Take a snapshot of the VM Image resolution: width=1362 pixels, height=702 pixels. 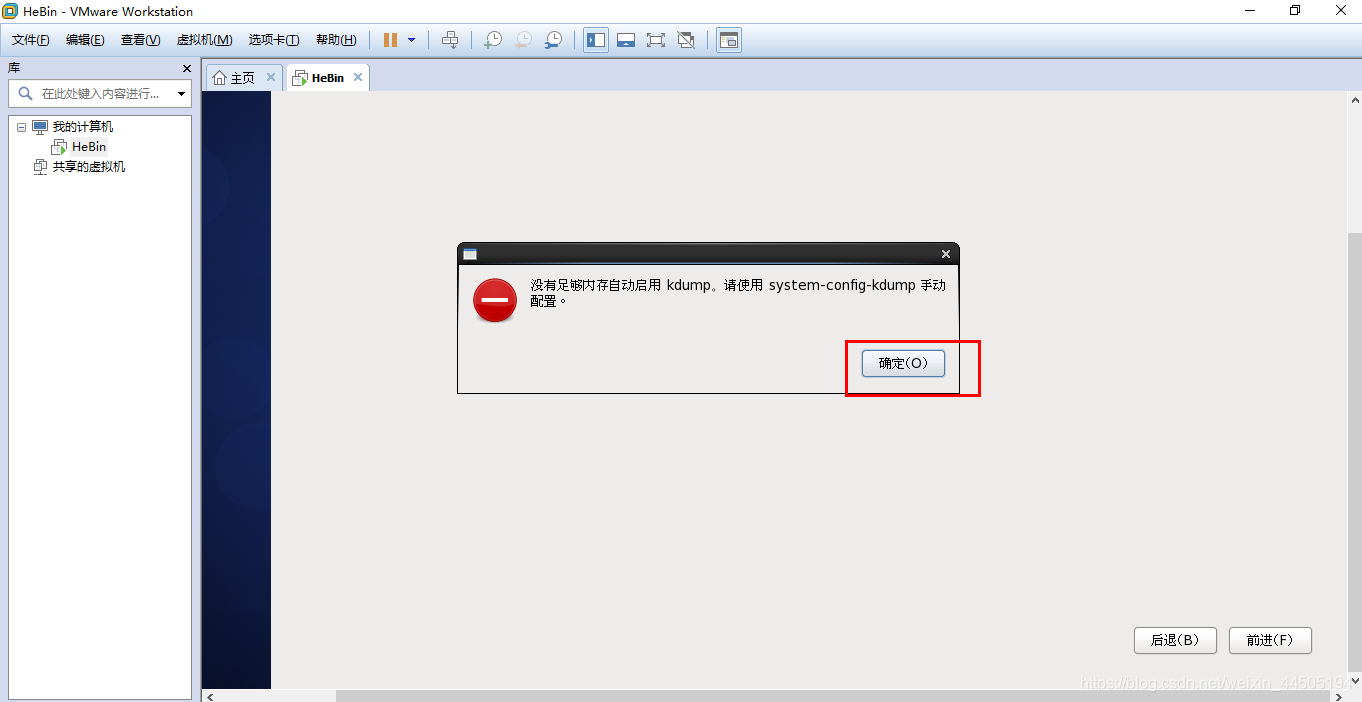pos(493,40)
